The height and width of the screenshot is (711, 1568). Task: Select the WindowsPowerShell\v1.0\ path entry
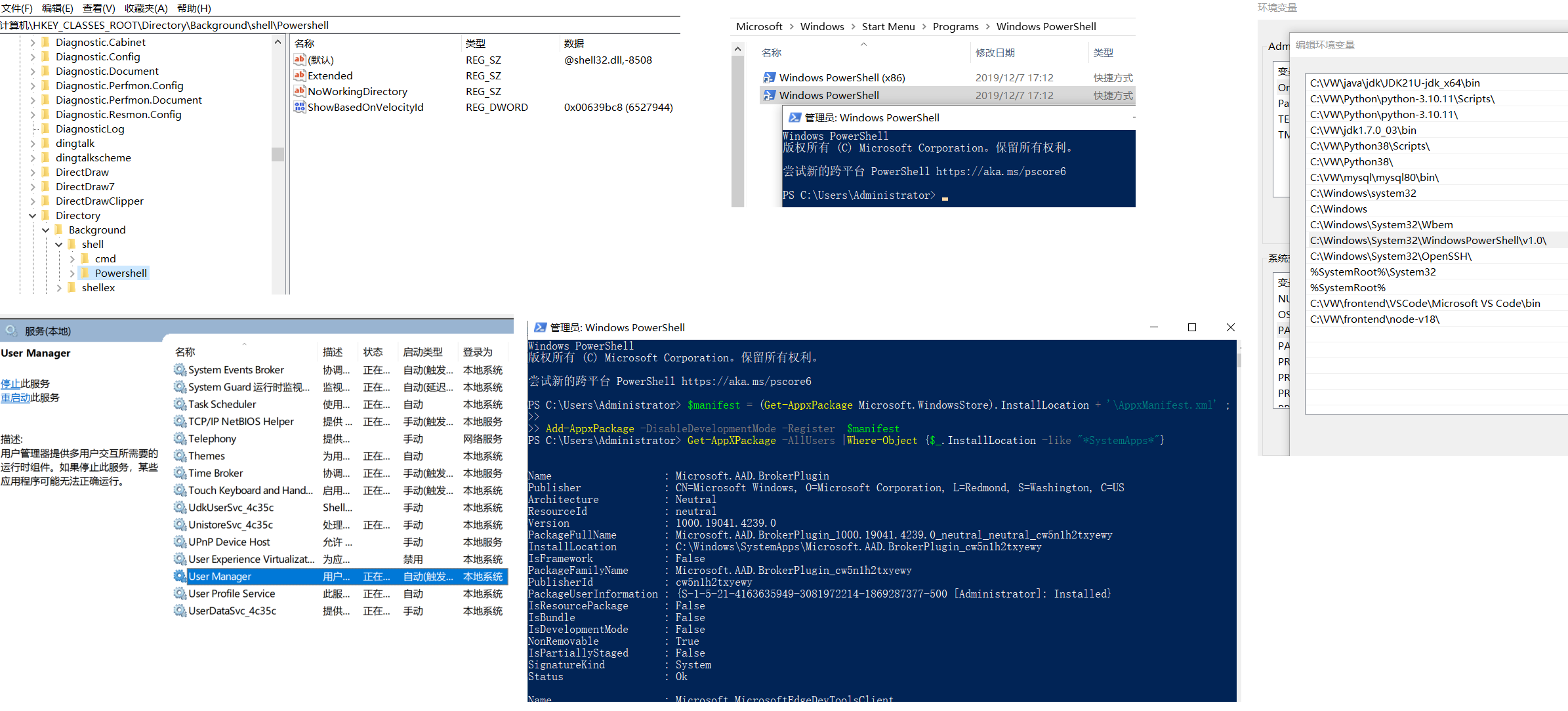(x=1428, y=240)
